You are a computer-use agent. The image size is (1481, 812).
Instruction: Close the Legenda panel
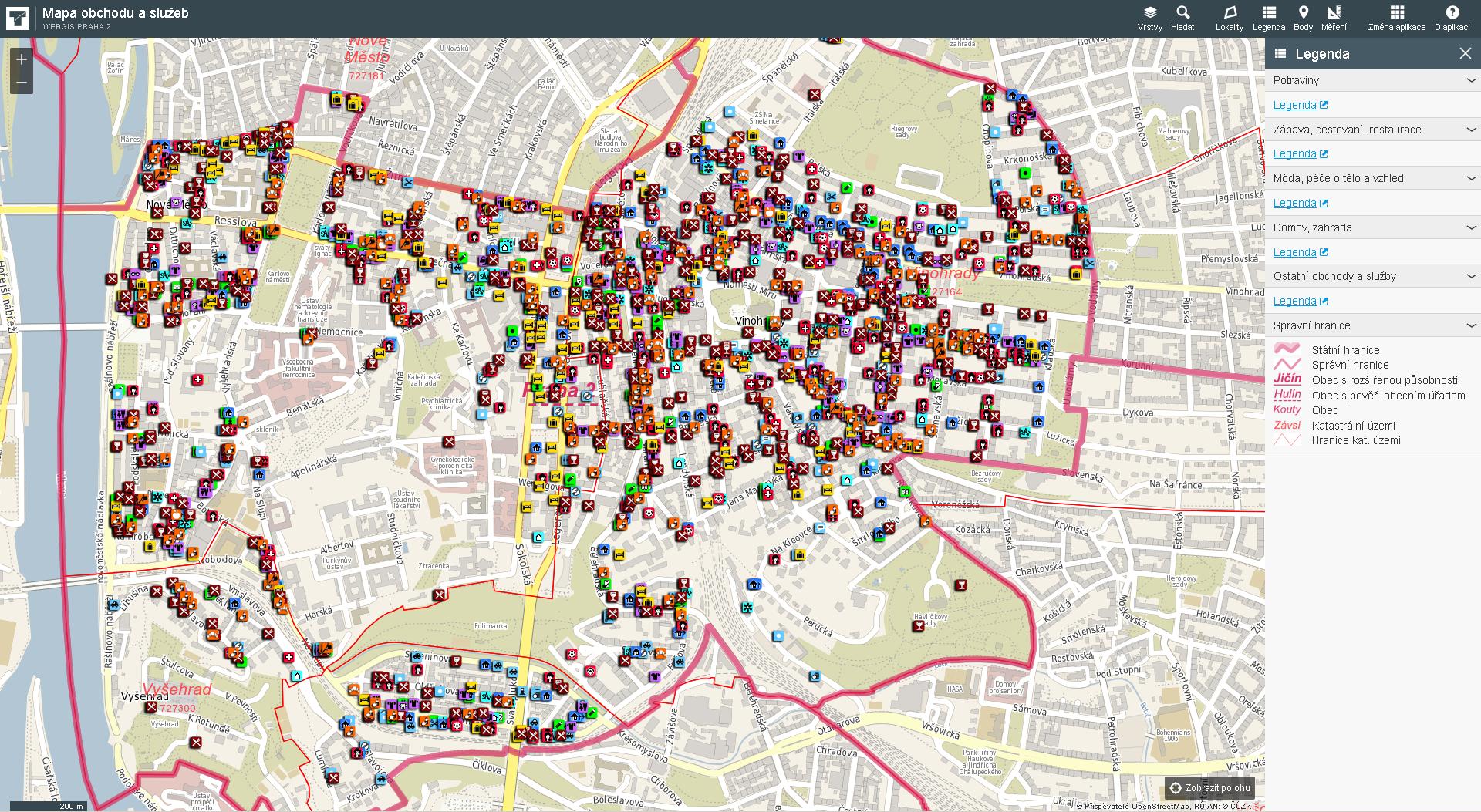[1465, 53]
